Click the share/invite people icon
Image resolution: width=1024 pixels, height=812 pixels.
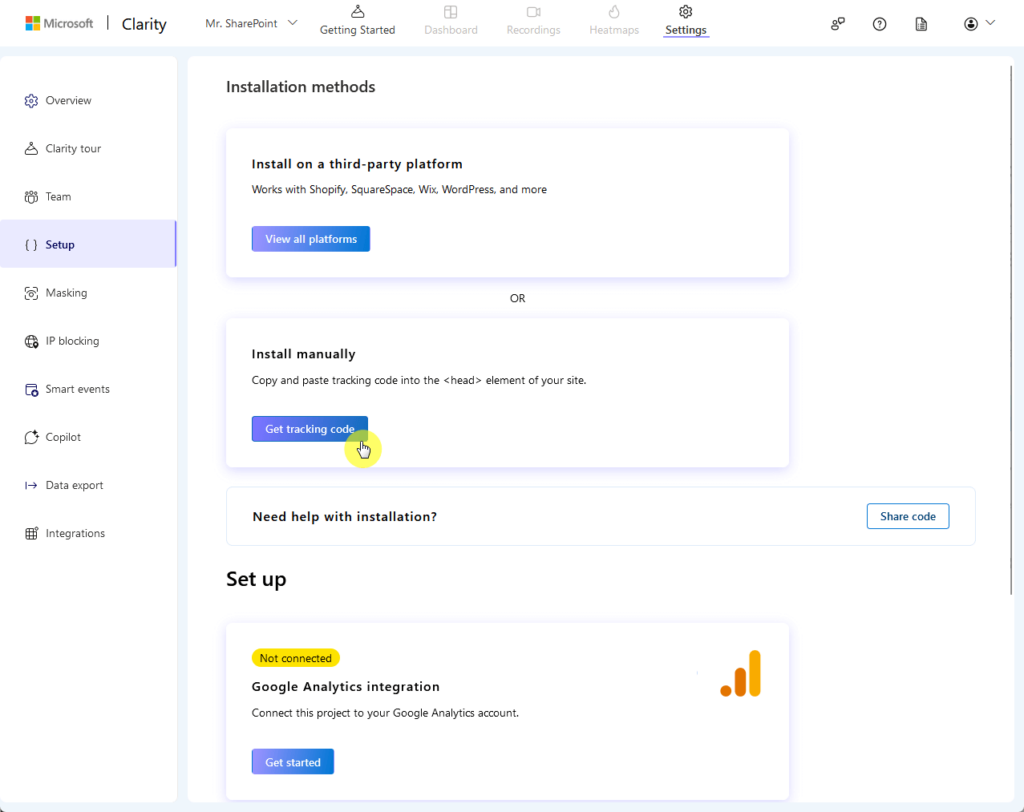838,24
